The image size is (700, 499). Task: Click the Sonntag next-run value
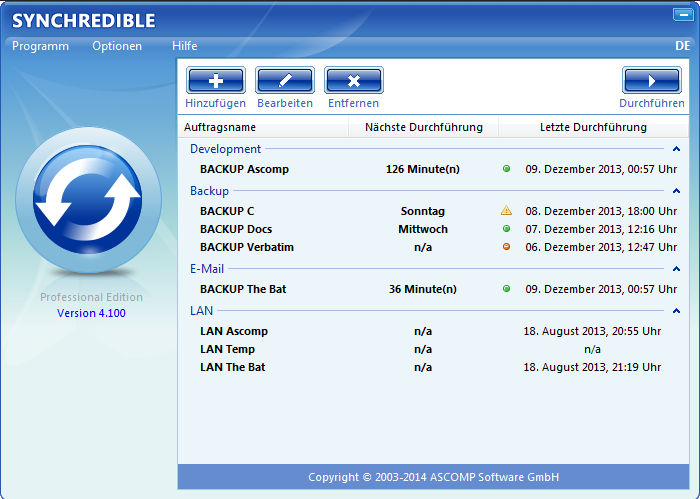(423, 211)
